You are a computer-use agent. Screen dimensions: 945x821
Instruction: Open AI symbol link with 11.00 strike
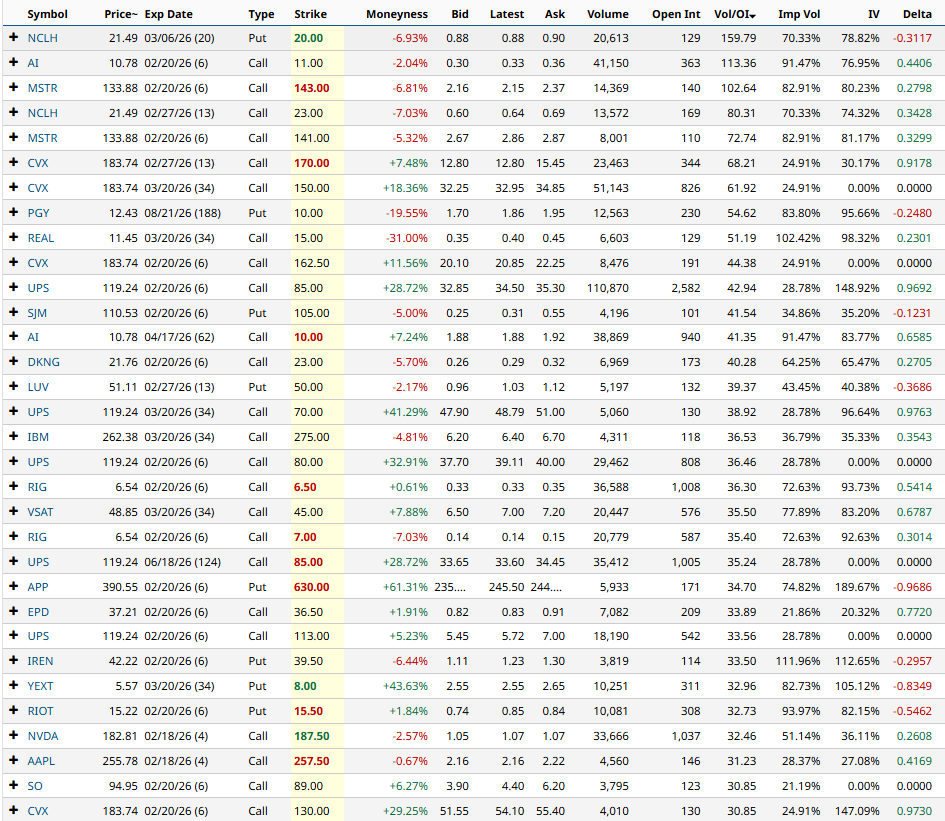[33, 63]
